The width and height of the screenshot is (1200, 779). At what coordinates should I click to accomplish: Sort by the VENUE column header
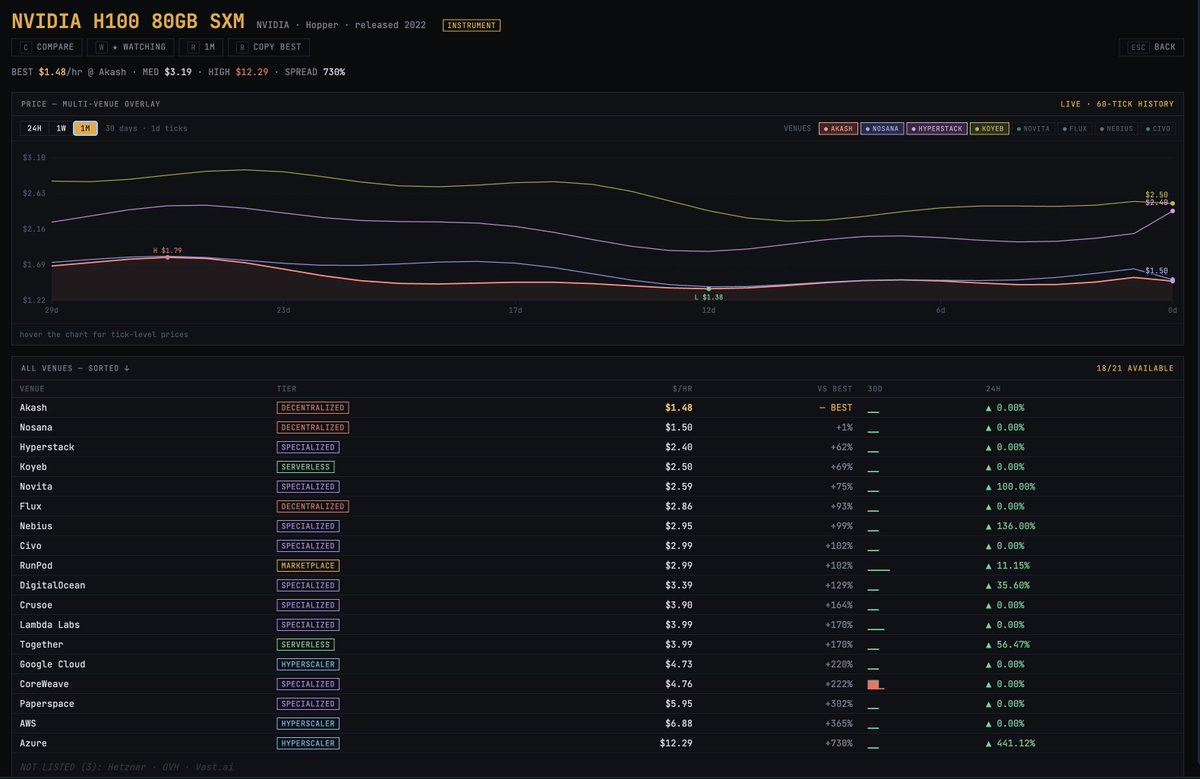32,388
